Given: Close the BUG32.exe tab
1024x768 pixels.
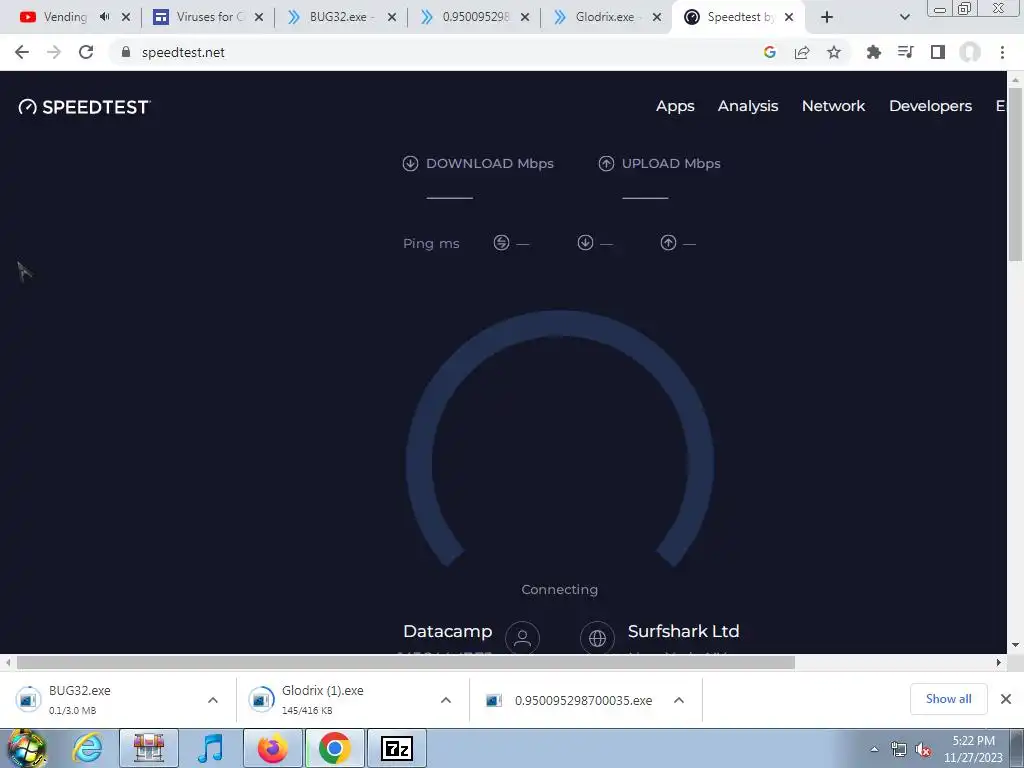Looking at the screenshot, I should [x=392, y=17].
